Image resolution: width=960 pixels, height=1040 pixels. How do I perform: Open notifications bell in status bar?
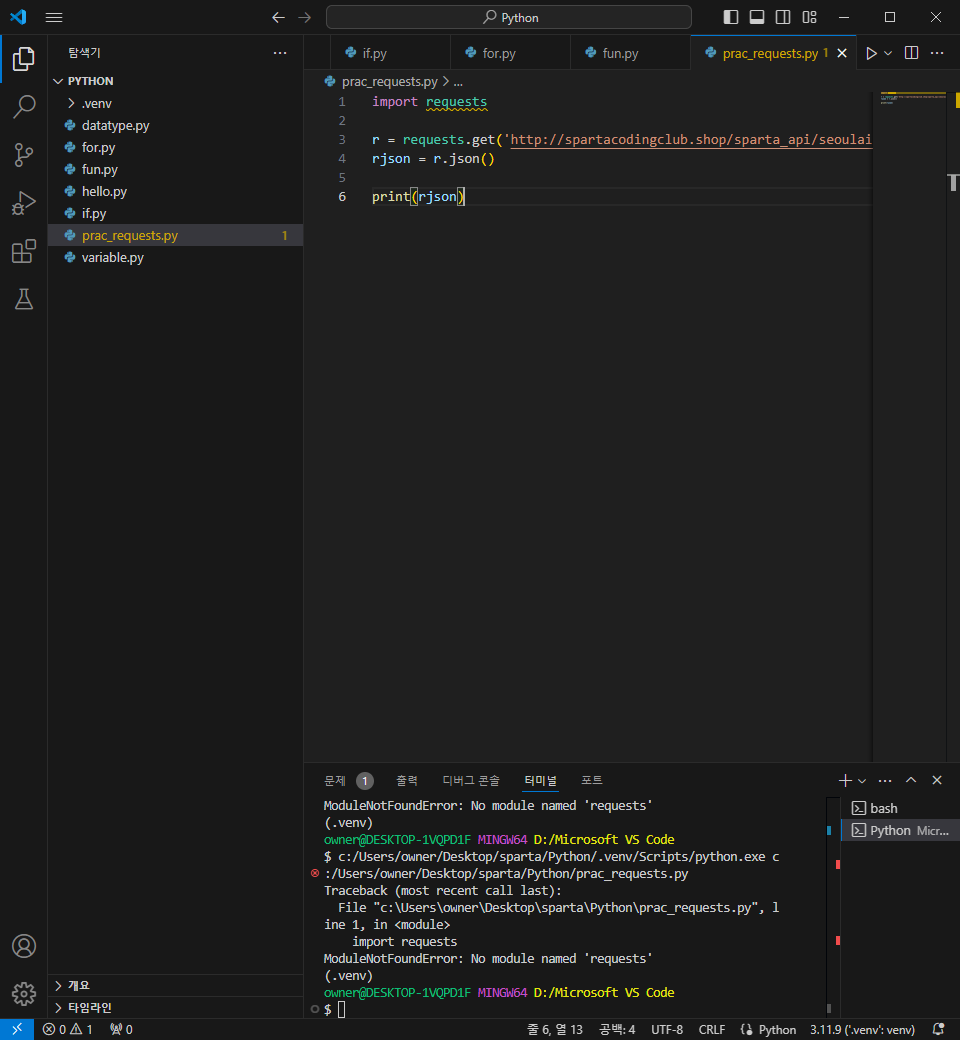point(938,1029)
